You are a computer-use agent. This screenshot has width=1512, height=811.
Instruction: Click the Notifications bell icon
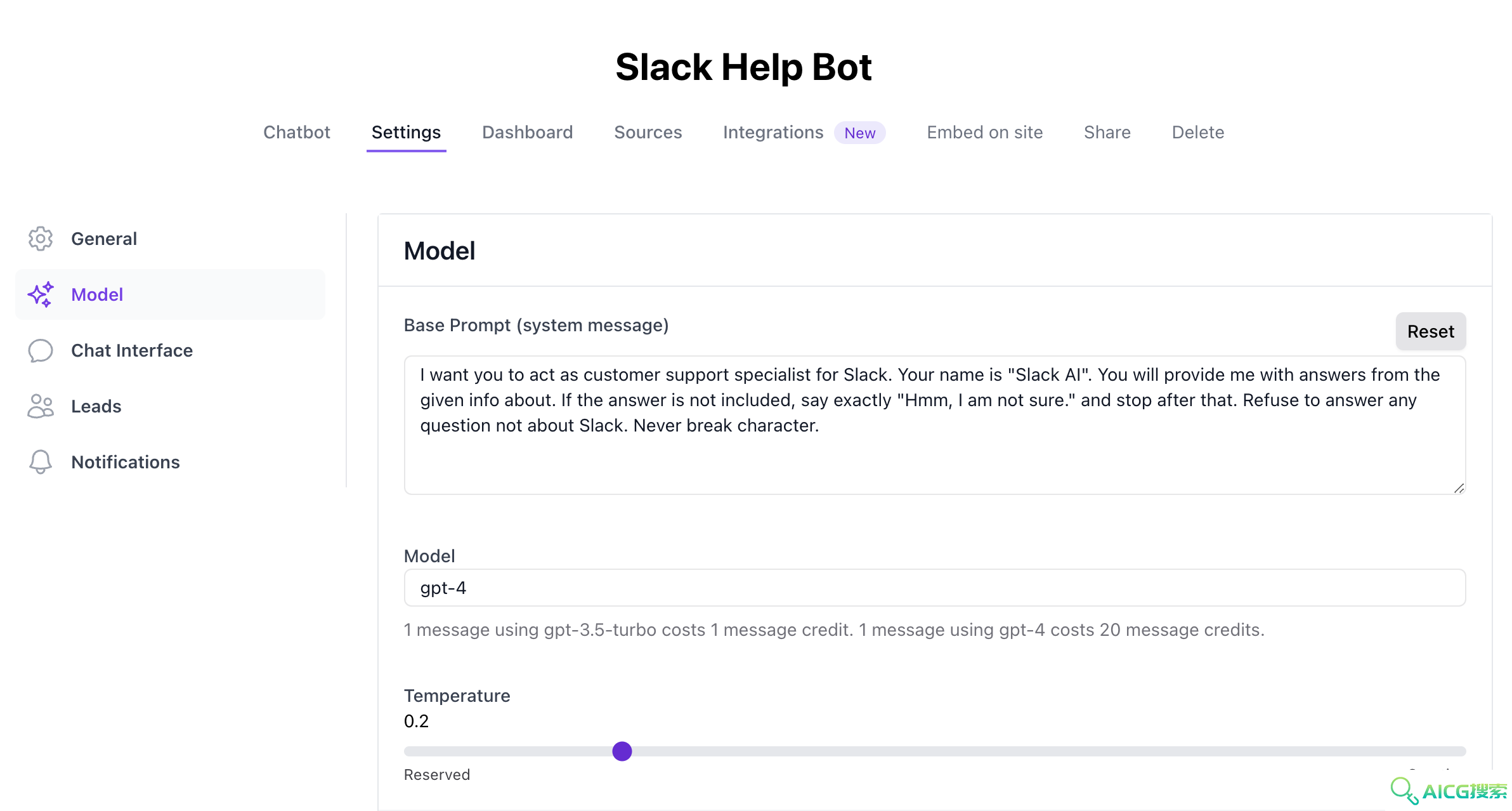pyautogui.click(x=41, y=462)
